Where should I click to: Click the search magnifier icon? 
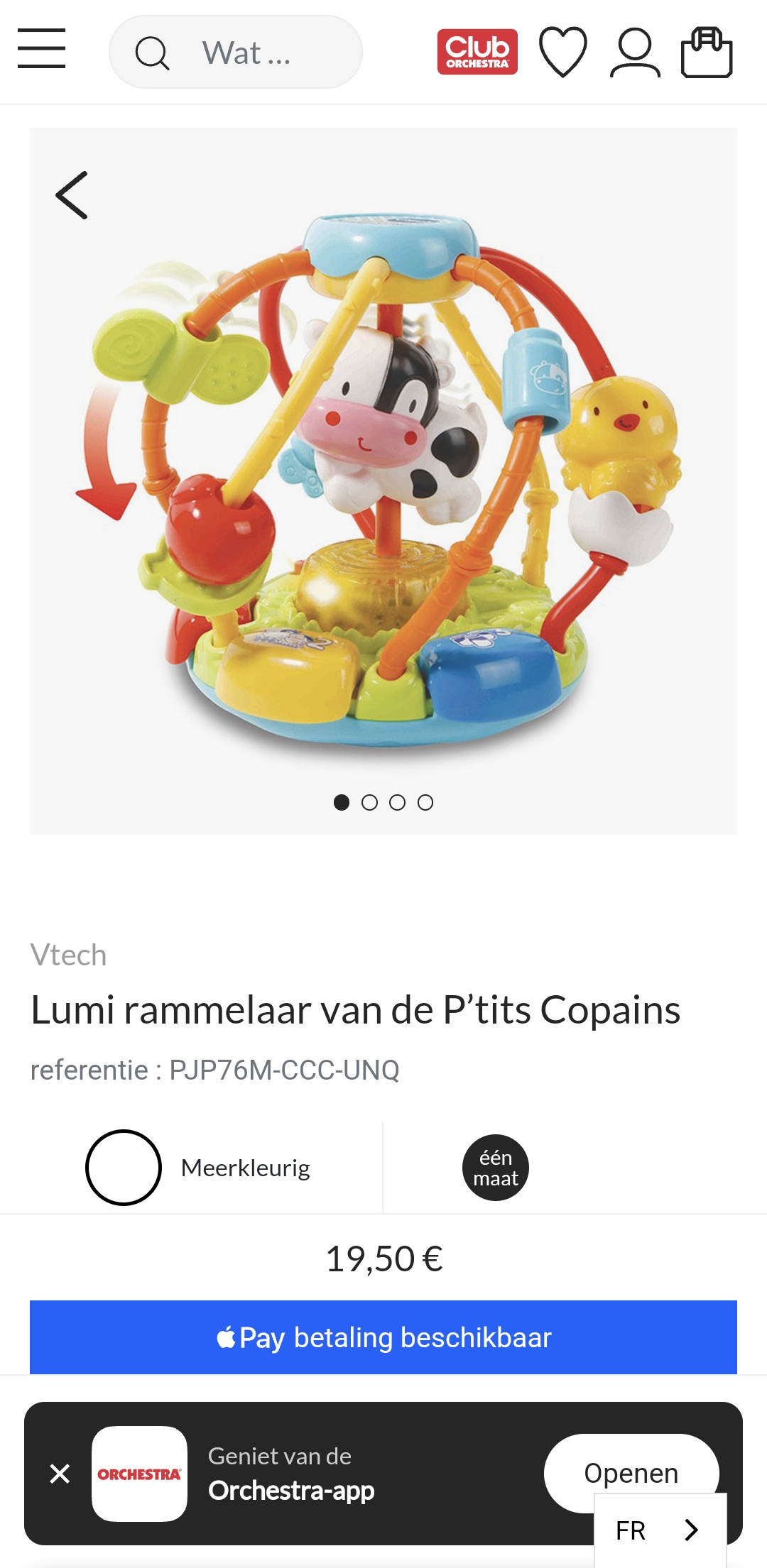pos(152,53)
